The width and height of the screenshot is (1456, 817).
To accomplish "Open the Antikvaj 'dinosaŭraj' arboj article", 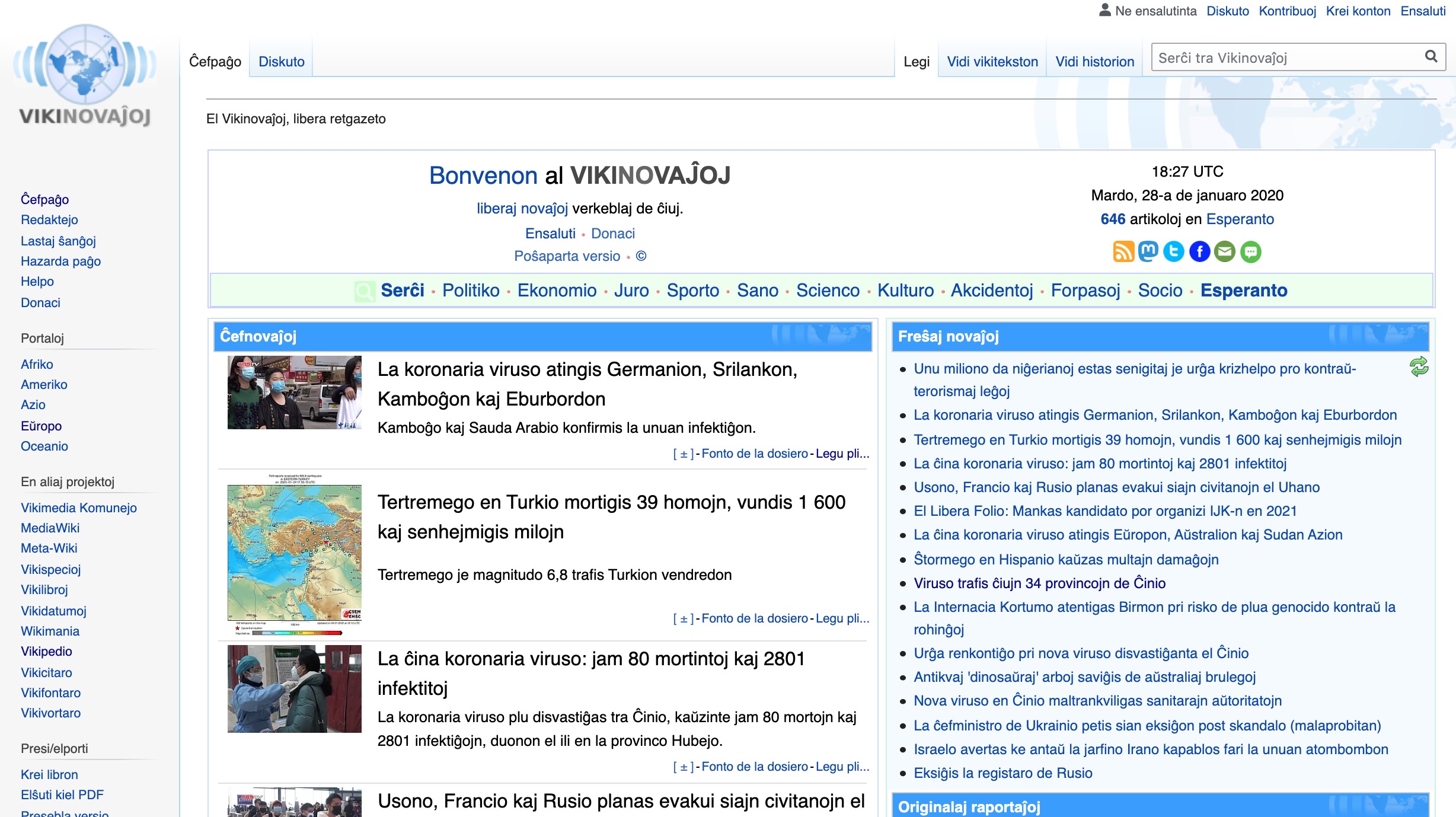I will 1085,677.
